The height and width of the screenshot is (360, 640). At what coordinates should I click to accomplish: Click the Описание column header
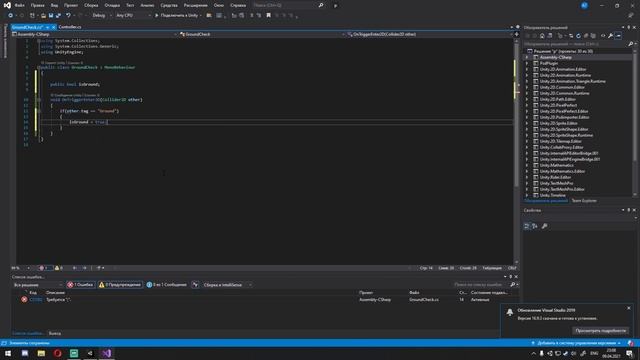56,293
